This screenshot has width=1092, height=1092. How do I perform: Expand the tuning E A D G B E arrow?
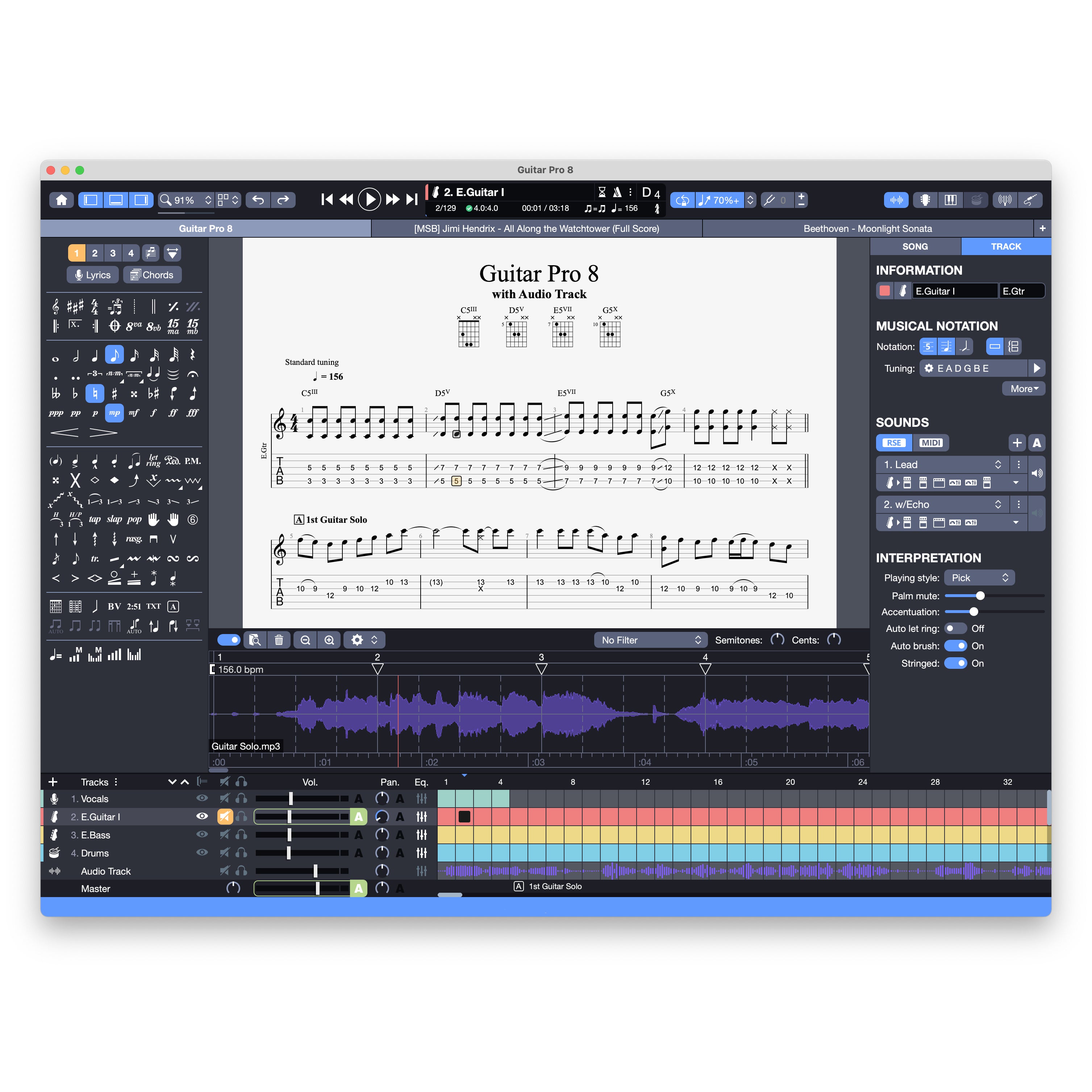pos(1036,368)
